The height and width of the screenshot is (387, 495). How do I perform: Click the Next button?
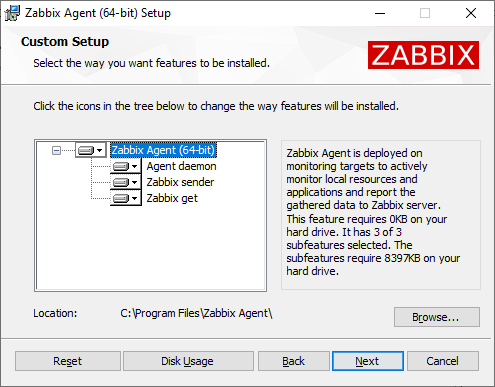point(368,361)
